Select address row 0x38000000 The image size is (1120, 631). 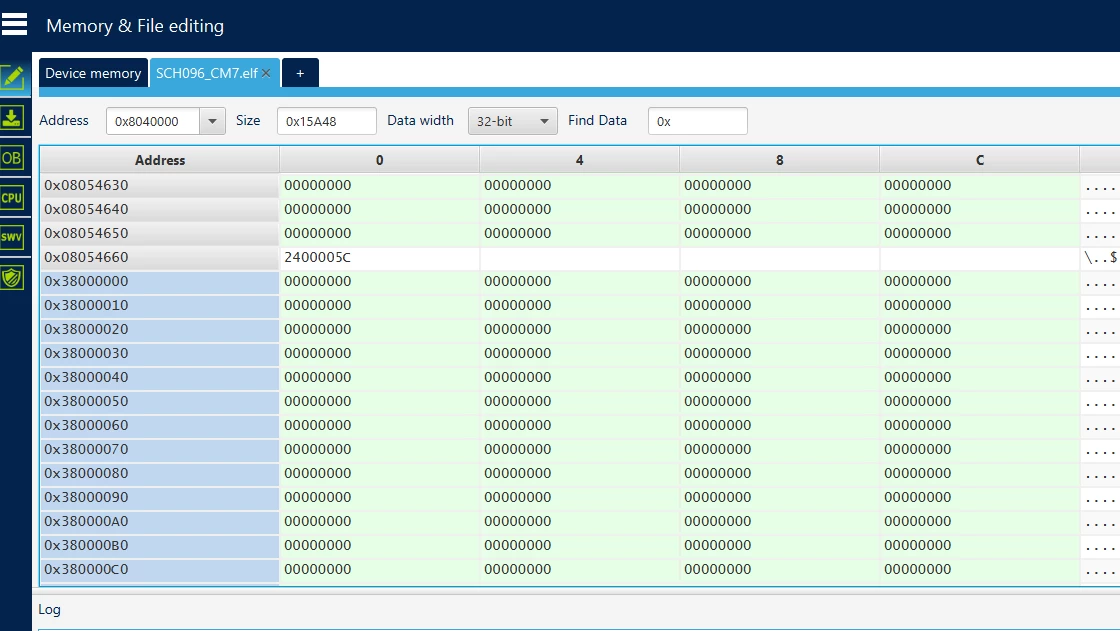(159, 282)
